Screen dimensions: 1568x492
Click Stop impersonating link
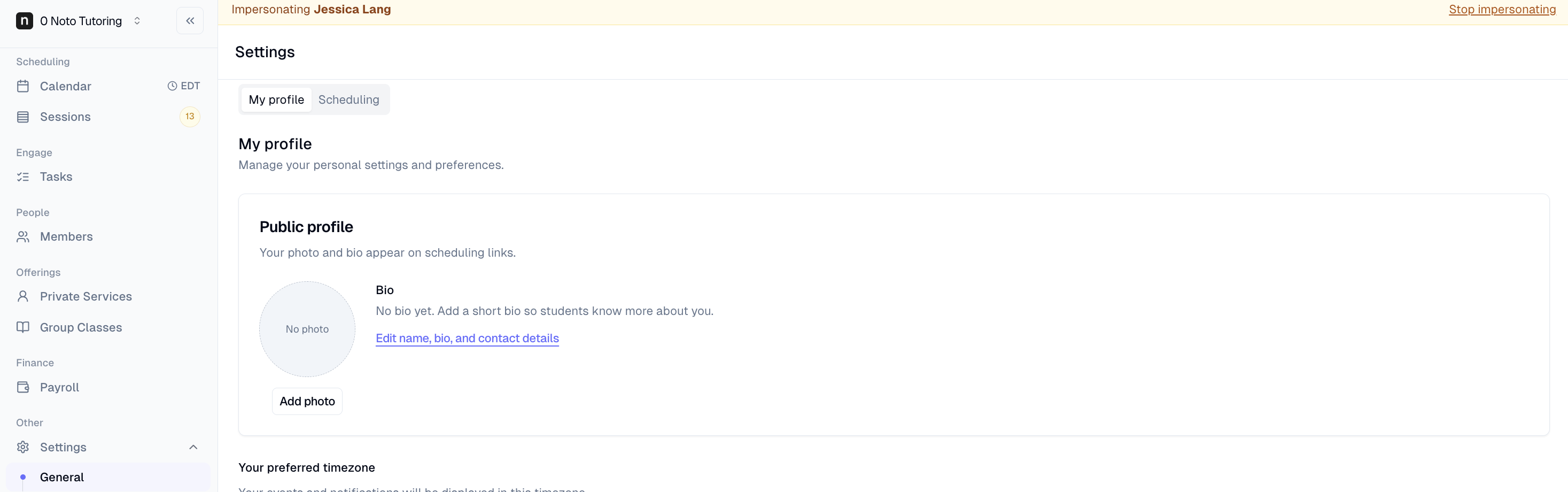tap(1502, 9)
